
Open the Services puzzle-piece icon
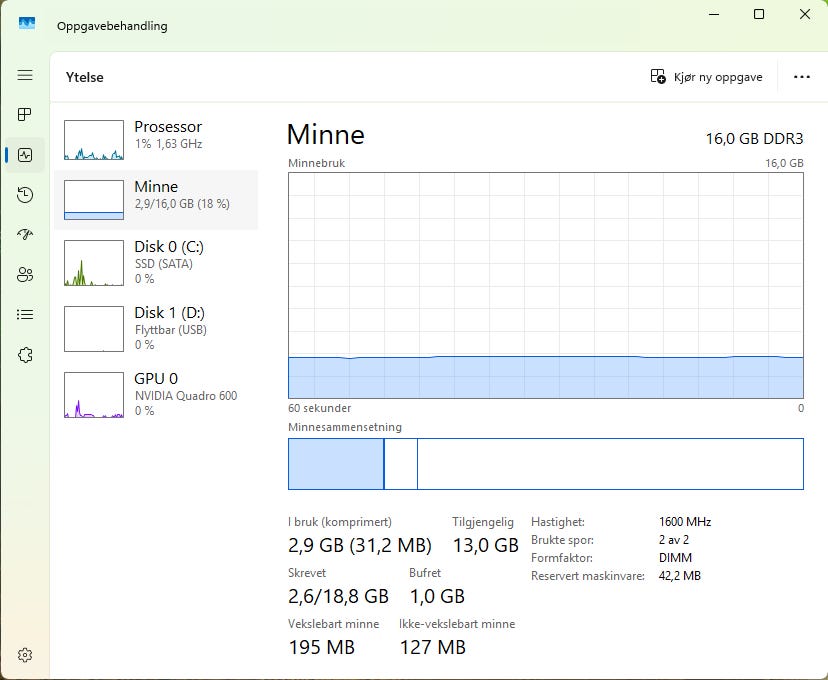click(25, 354)
